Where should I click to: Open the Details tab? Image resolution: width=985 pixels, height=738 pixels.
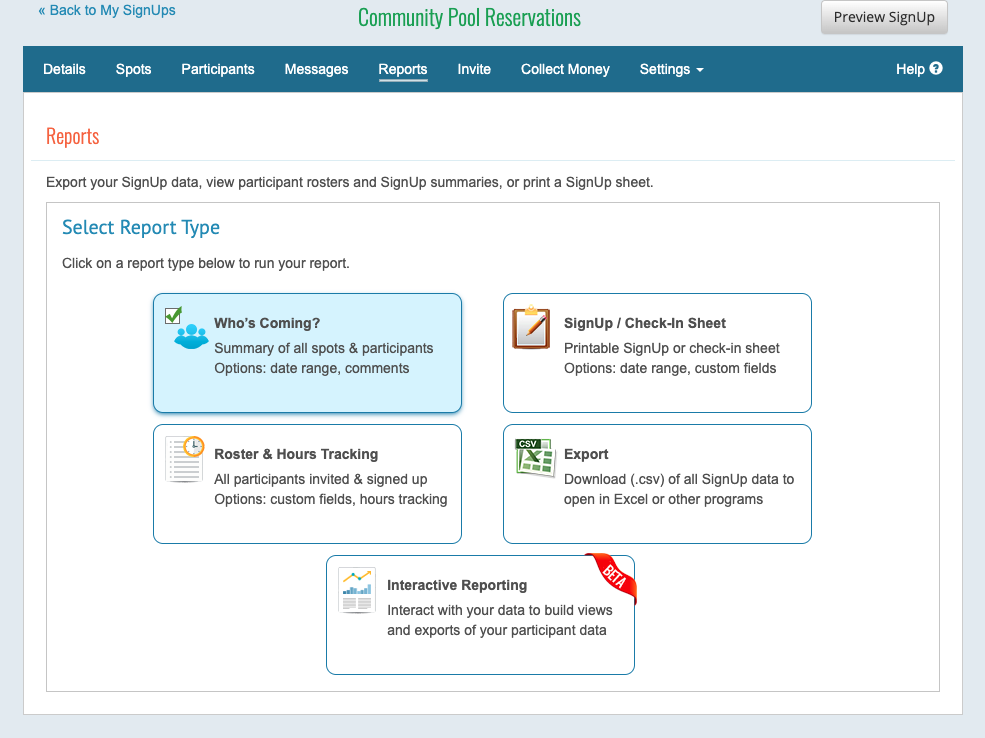pos(64,69)
